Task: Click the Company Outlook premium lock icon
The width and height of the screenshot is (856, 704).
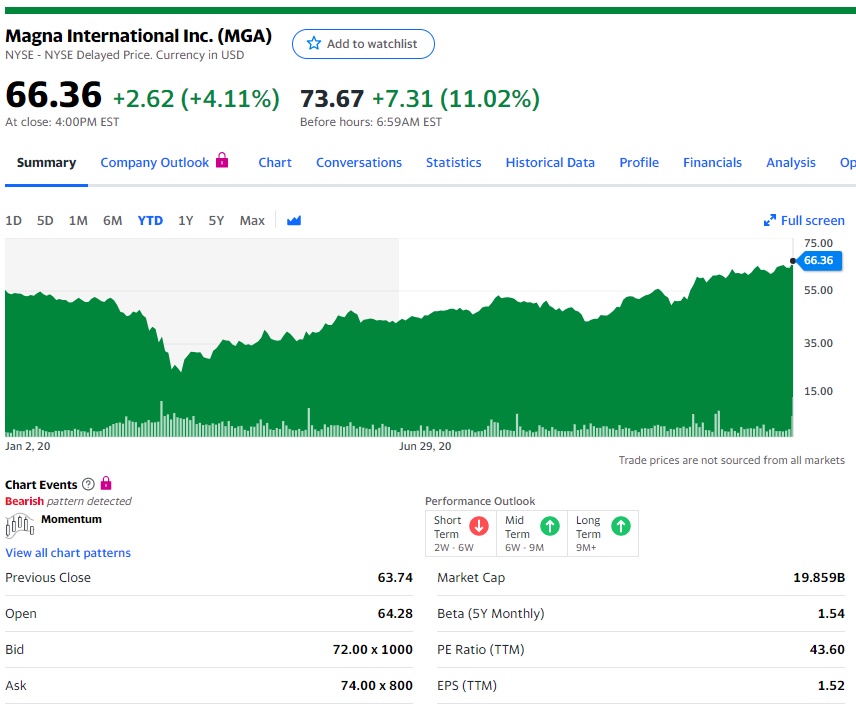Action: (222, 160)
